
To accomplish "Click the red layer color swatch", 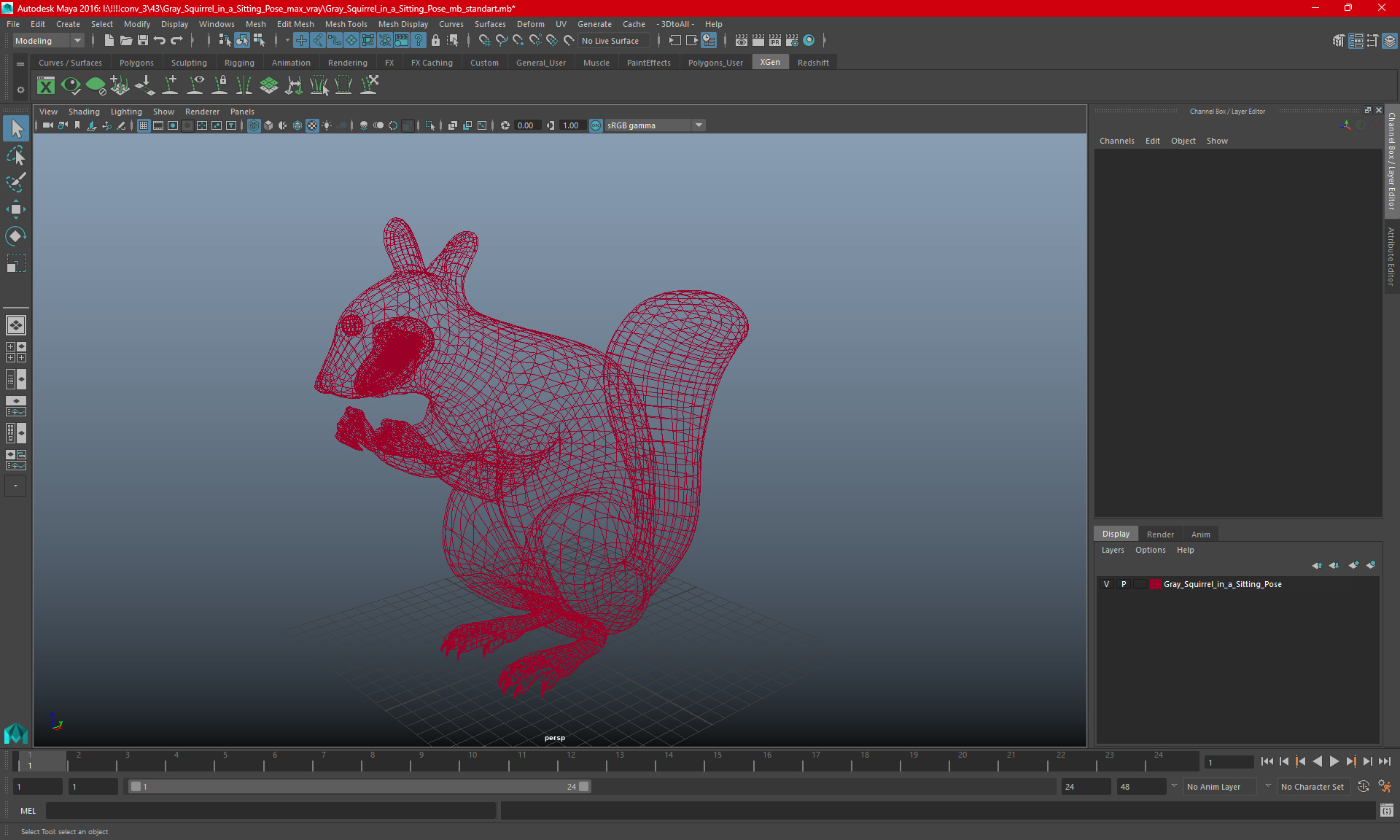I will [x=1155, y=584].
